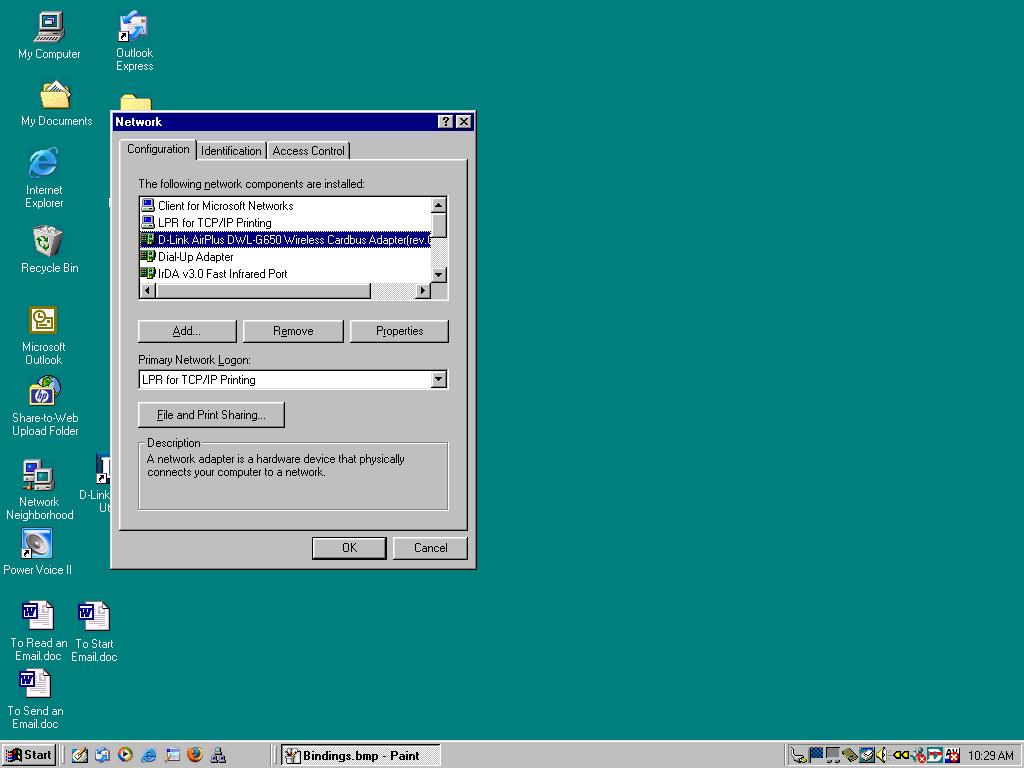
Task: Select To Read an Email.doc file
Action: click(x=38, y=631)
